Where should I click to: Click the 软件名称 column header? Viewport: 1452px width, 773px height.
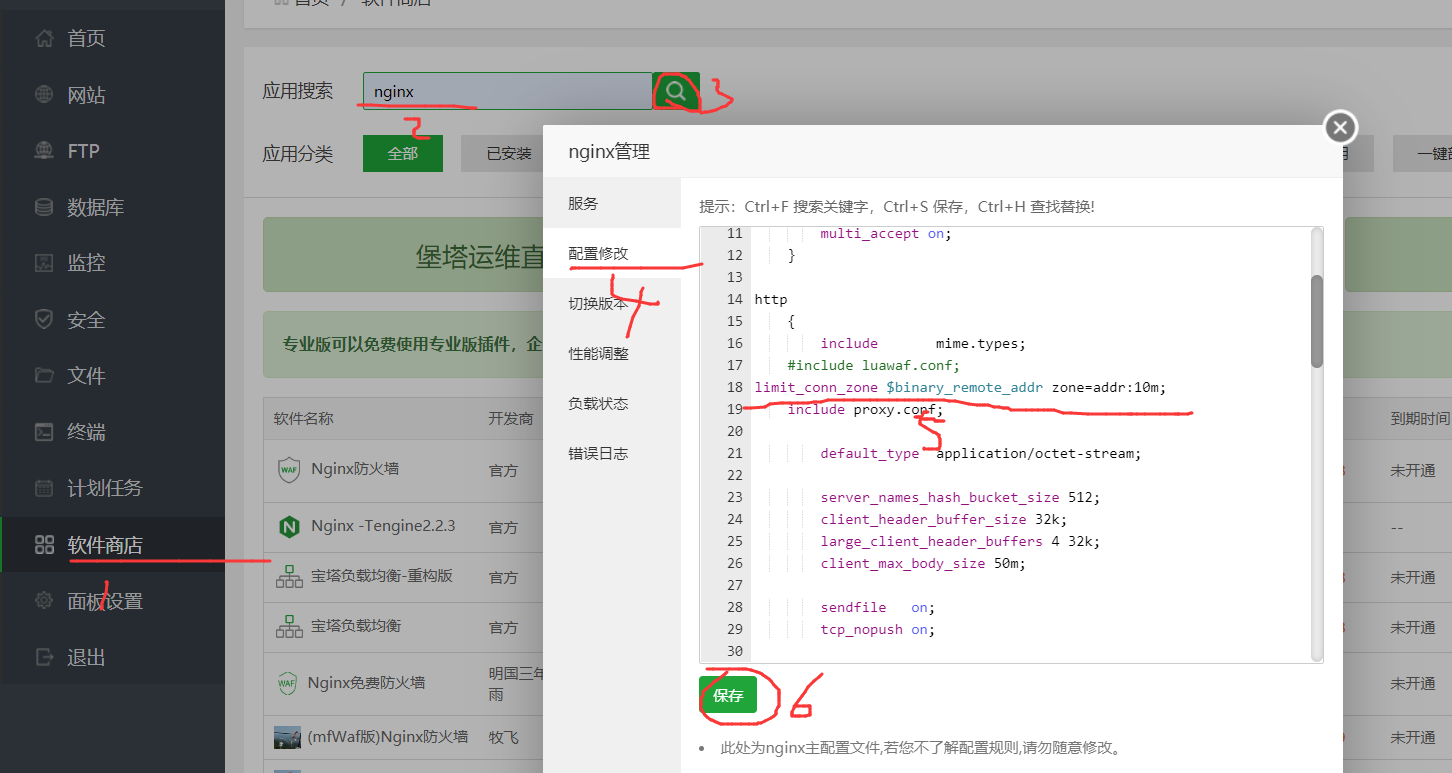point(304,418)
